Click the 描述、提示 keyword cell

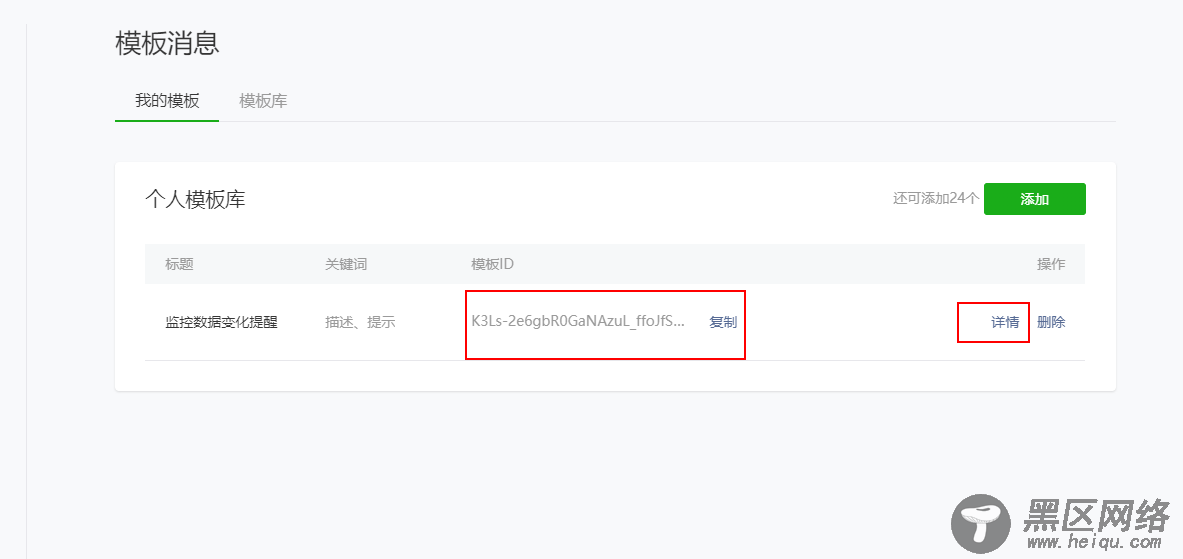361,323
